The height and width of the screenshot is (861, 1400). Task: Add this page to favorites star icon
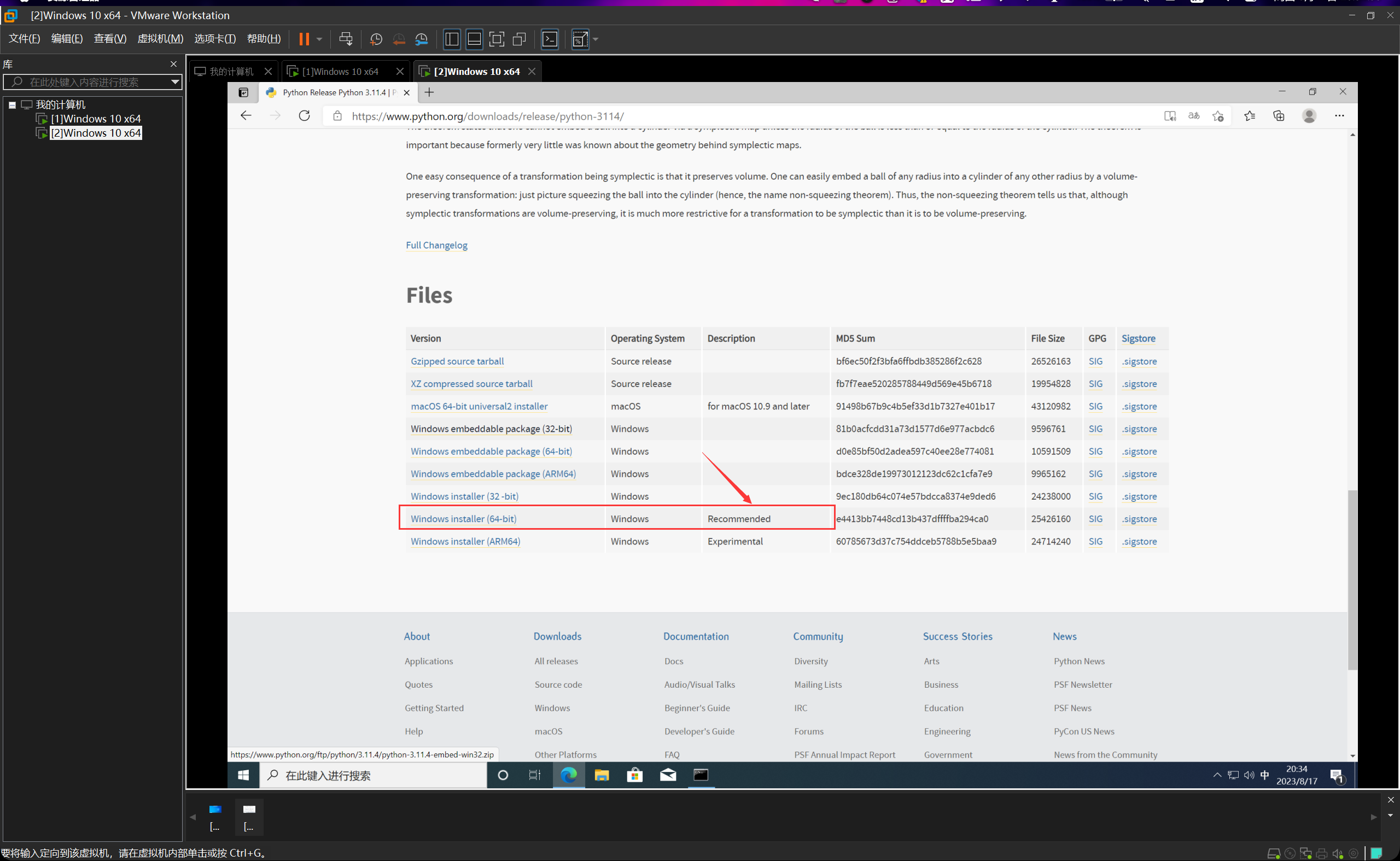(x=1218, y=116)
